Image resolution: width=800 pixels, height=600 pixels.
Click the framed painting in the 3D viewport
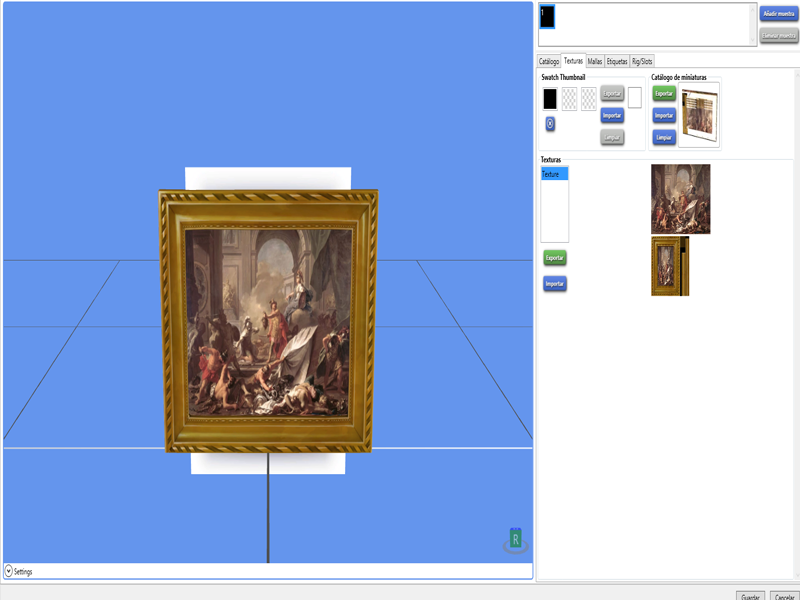(268, 321)
